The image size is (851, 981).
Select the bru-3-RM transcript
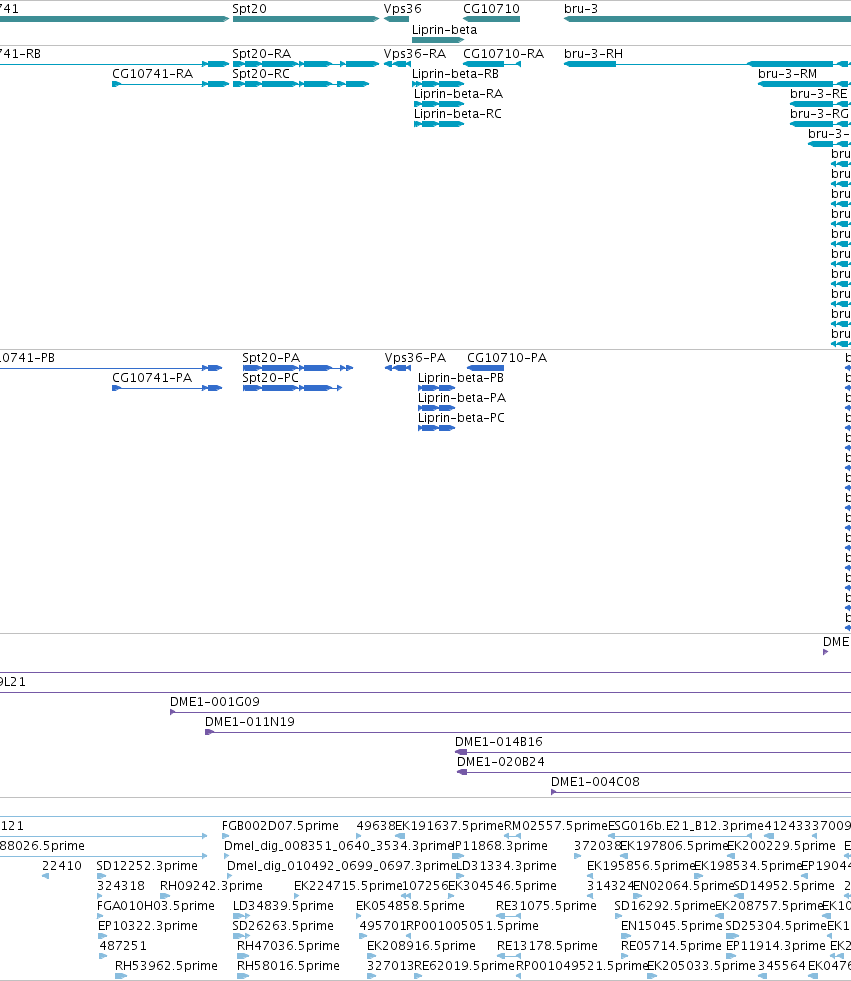pos(804,84)
